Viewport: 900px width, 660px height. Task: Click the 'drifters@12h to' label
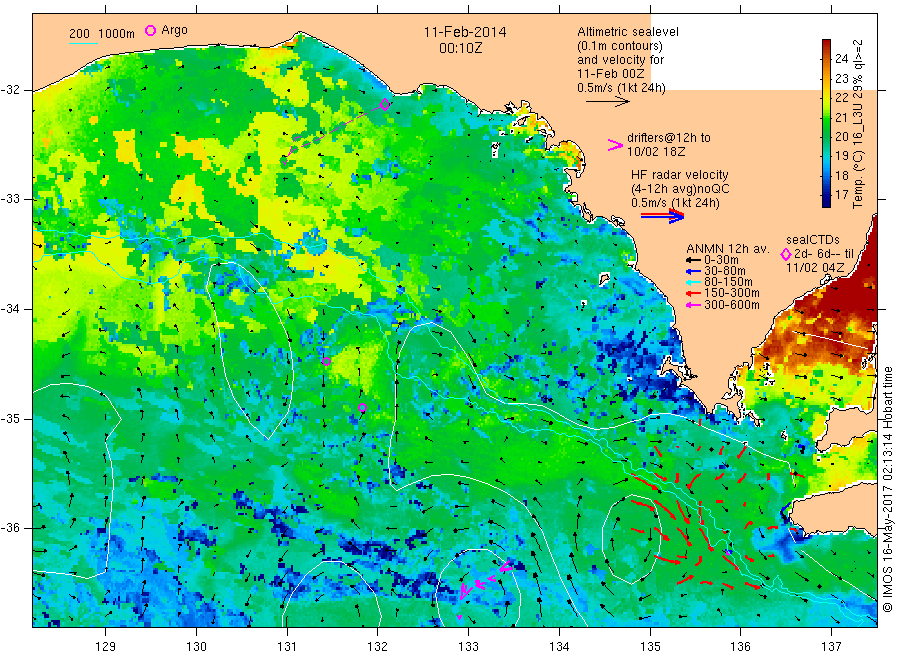click(x=669, y=138)
